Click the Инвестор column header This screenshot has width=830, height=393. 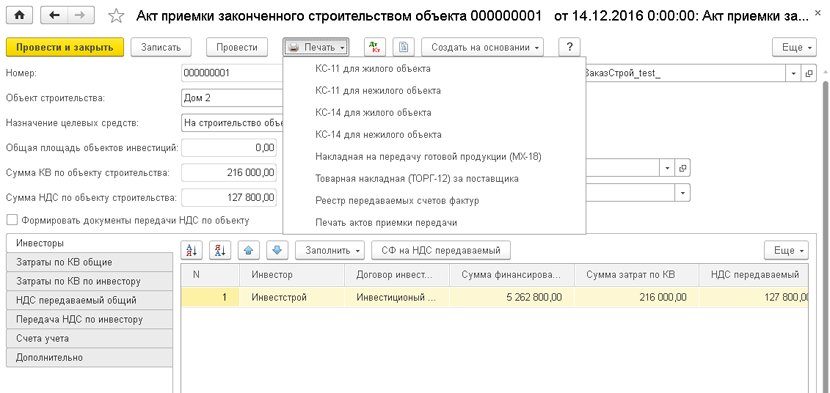(291, 275)
